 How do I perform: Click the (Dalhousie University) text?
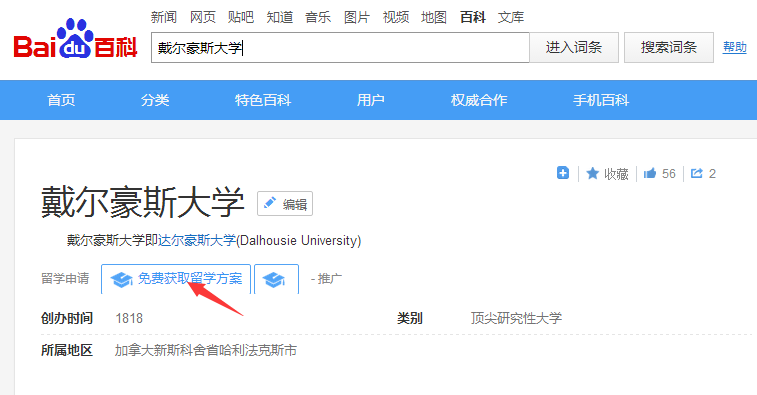[x=299, y=240]
